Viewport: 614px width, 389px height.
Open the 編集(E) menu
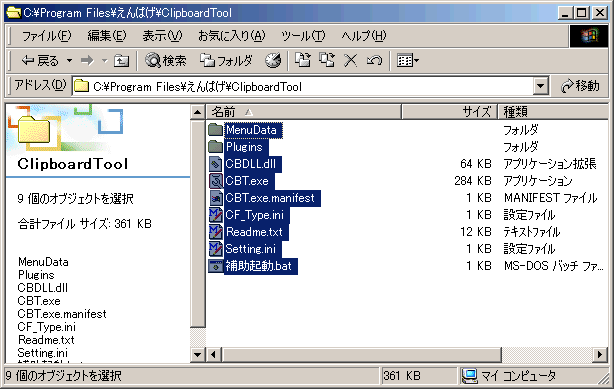(107, 36)
